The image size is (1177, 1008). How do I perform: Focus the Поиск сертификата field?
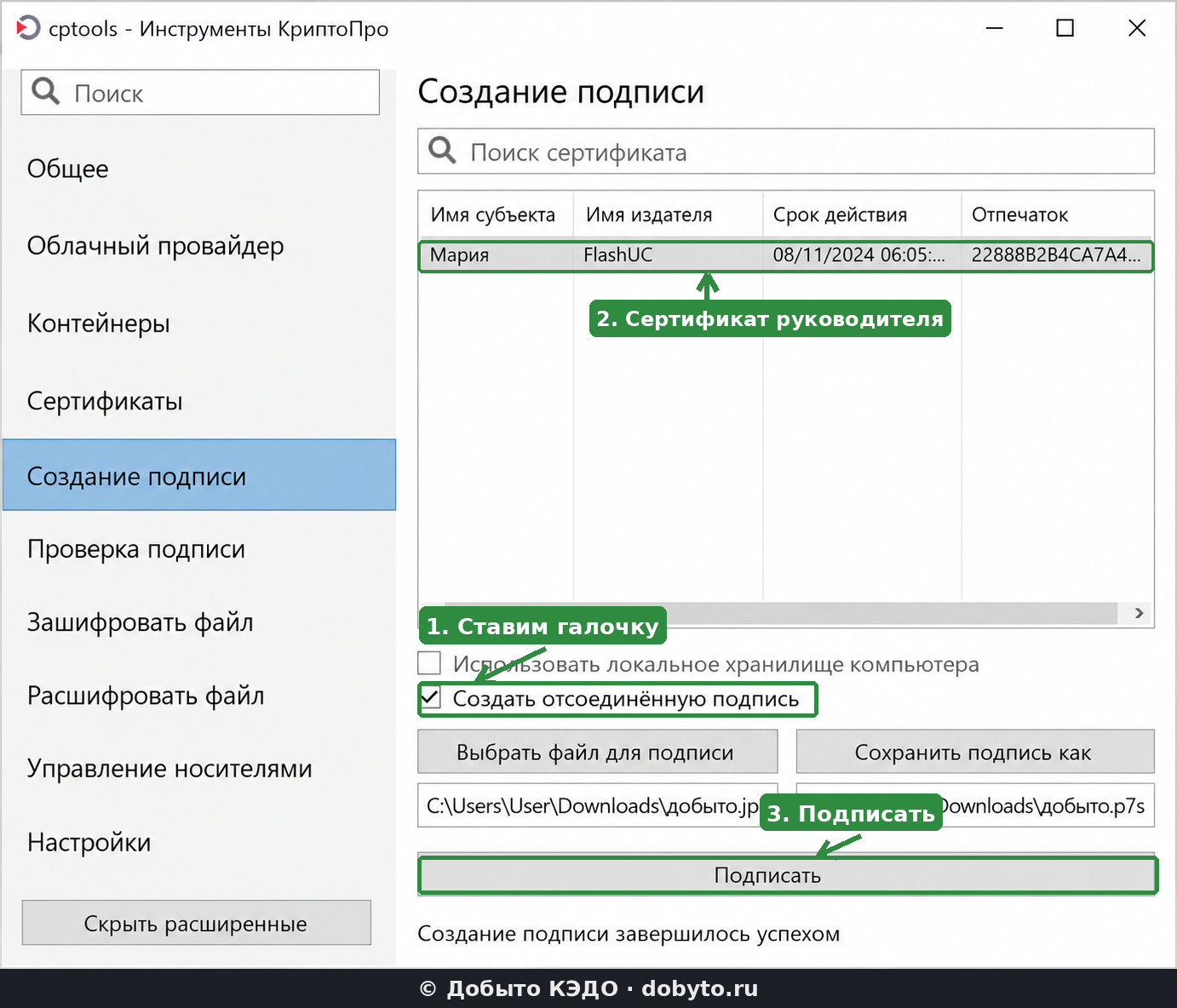[786, 152]
